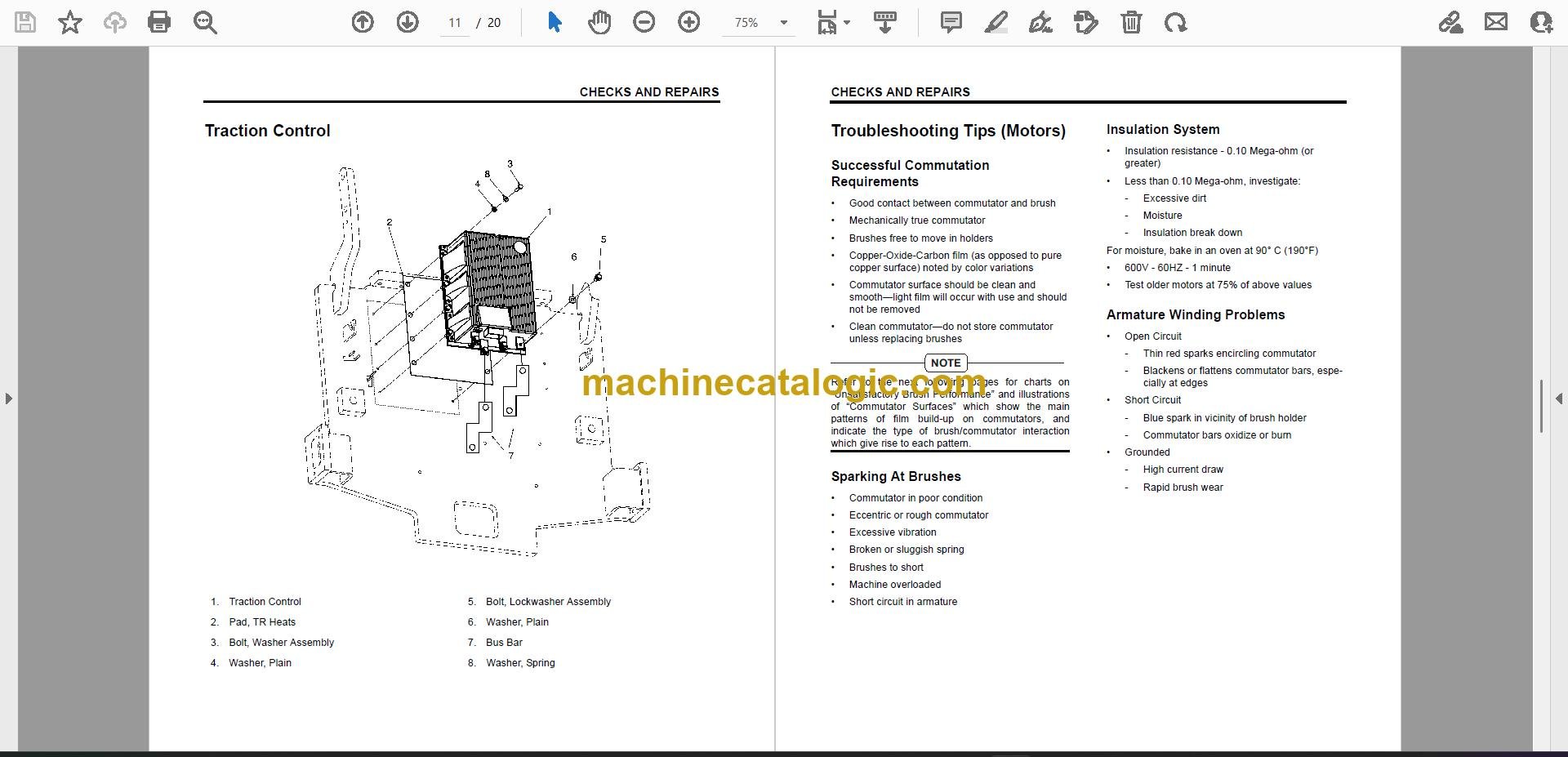Click text Broken or sluggish spring
This screenshot has width=1568, height=757.
point(906,550)
